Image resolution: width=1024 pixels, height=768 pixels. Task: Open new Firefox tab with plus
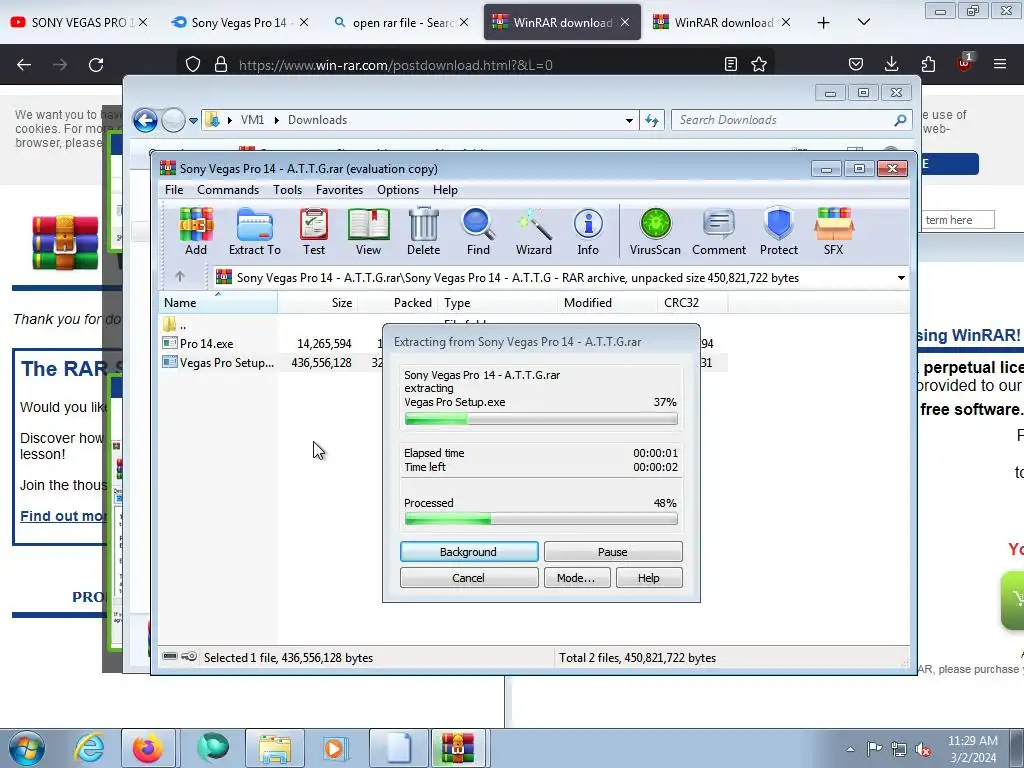coord(824,23)
